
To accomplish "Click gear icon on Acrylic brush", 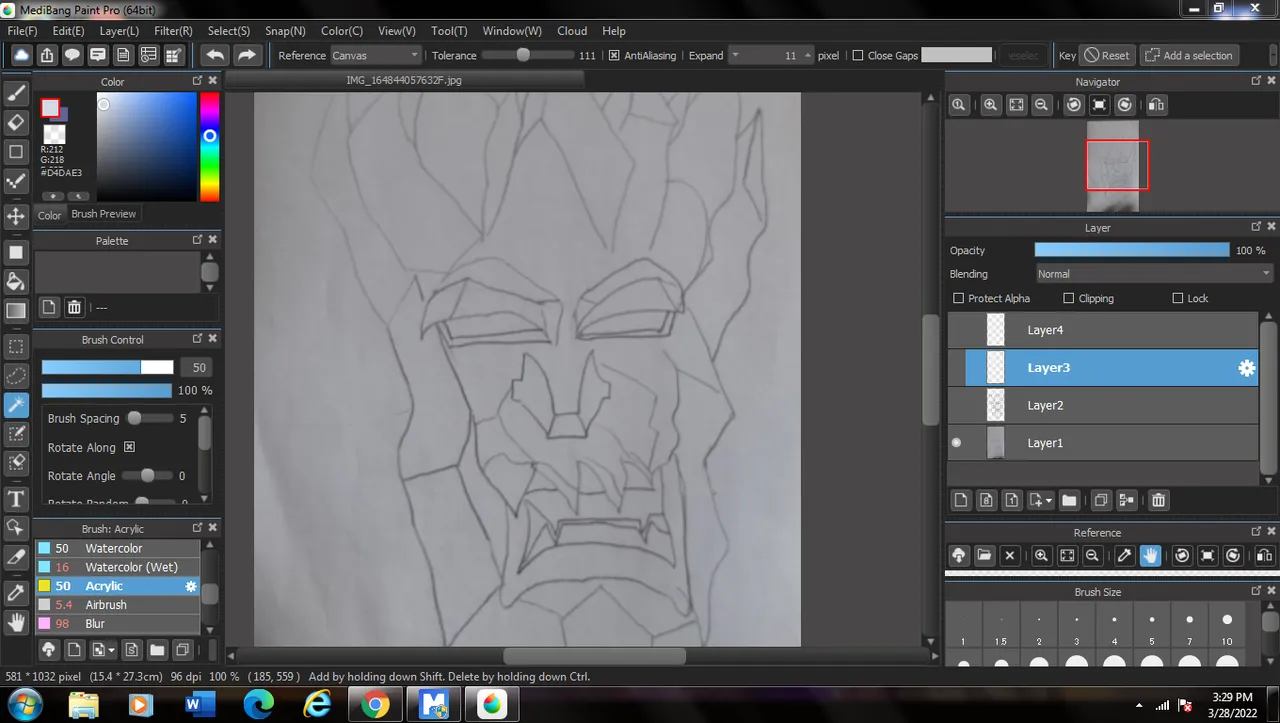I will tap(191, 586).
